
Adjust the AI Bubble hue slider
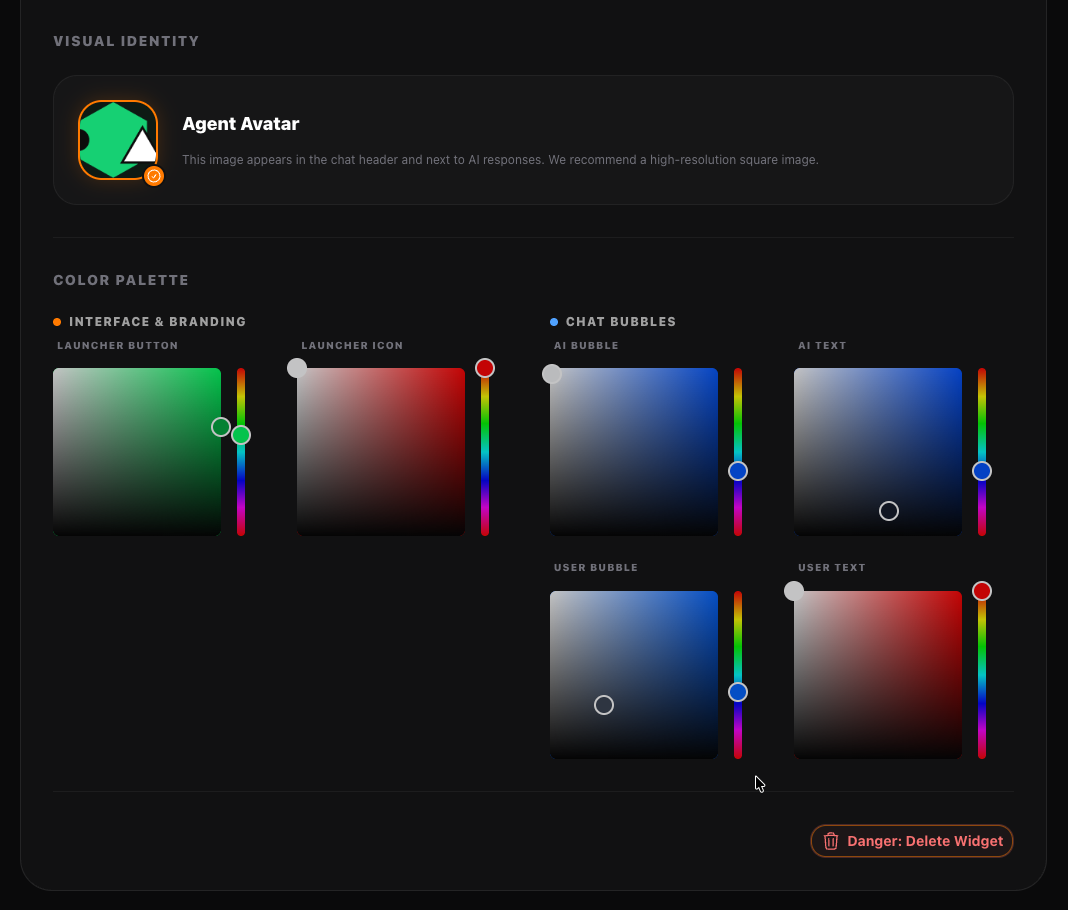[x=737, y=470]
